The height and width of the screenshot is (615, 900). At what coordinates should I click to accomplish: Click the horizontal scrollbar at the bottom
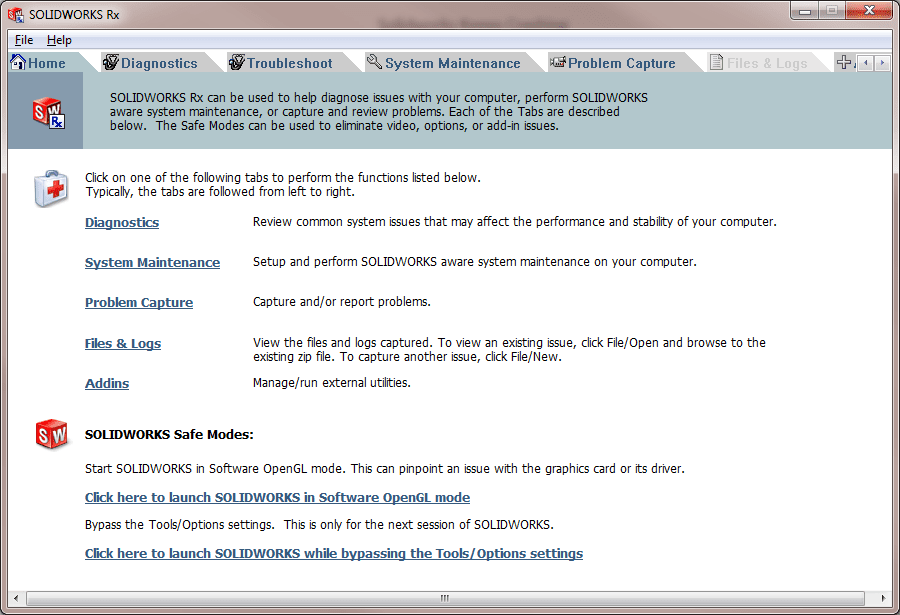pos(444,598)
